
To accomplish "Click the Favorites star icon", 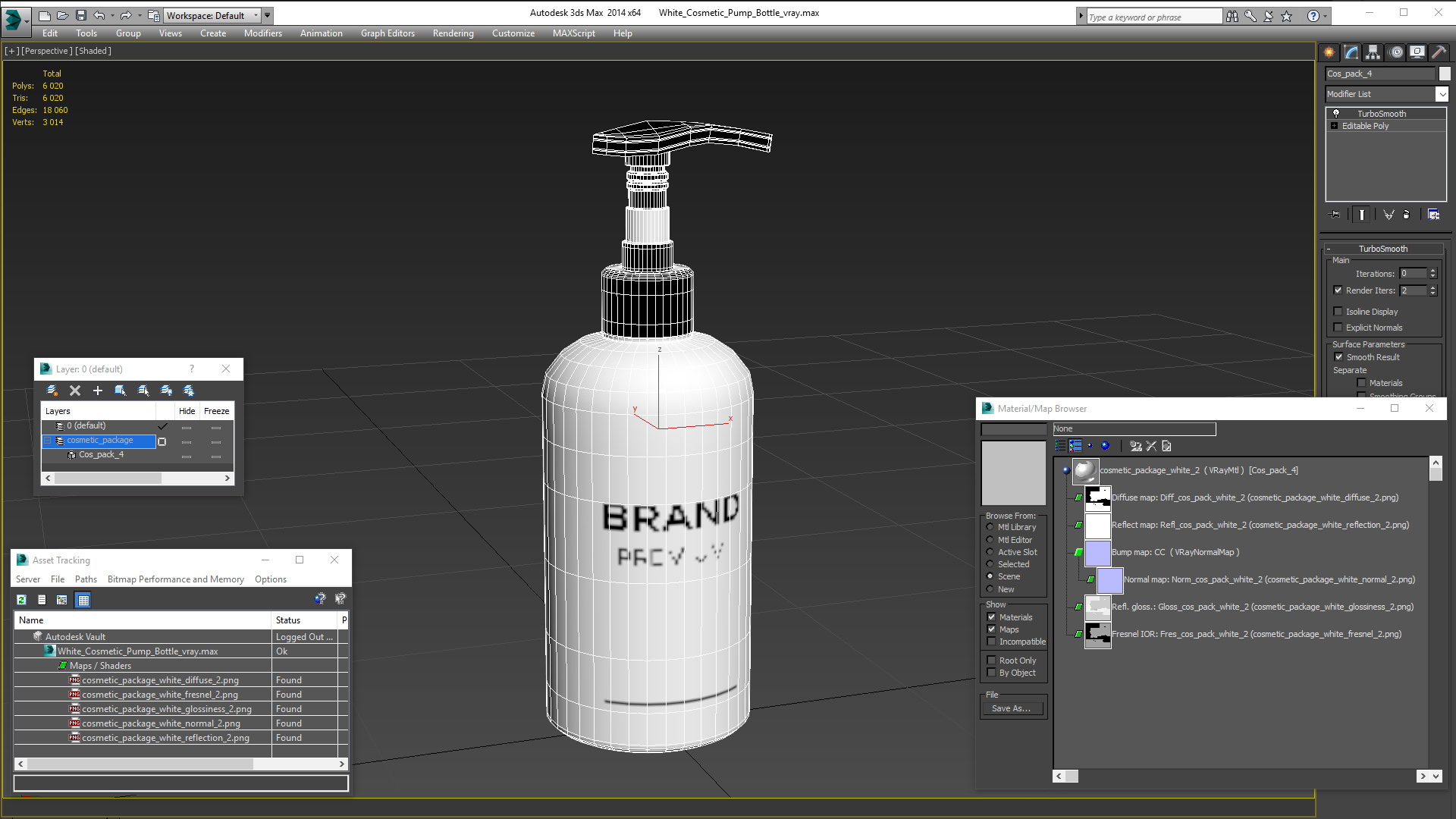I will point(1287,16).
